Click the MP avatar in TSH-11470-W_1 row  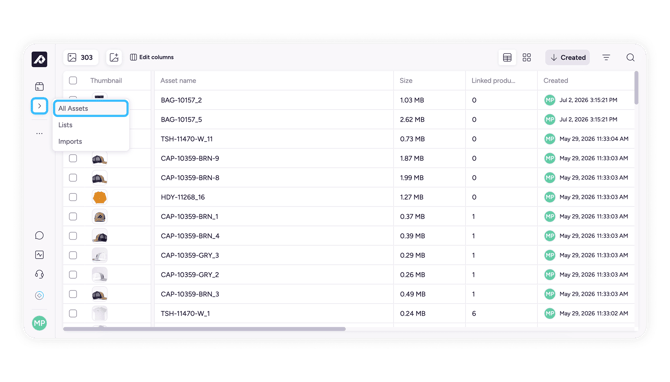[550, 313]
